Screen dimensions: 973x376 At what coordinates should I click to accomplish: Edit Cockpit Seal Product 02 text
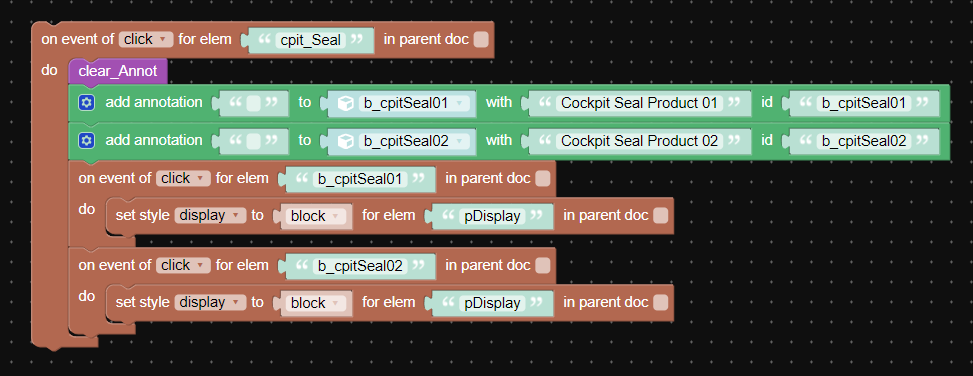coord(639,141)
